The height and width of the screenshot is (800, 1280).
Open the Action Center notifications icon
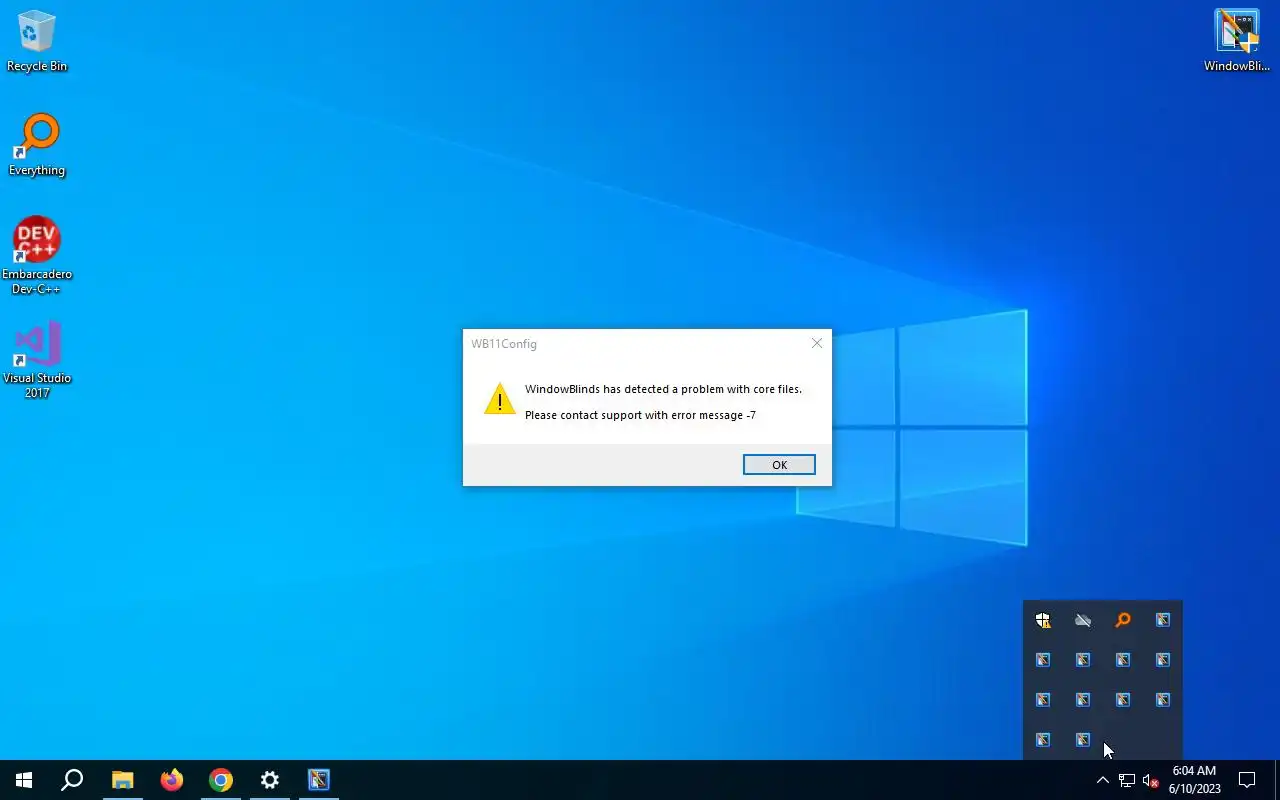(x=1247, y=780)
